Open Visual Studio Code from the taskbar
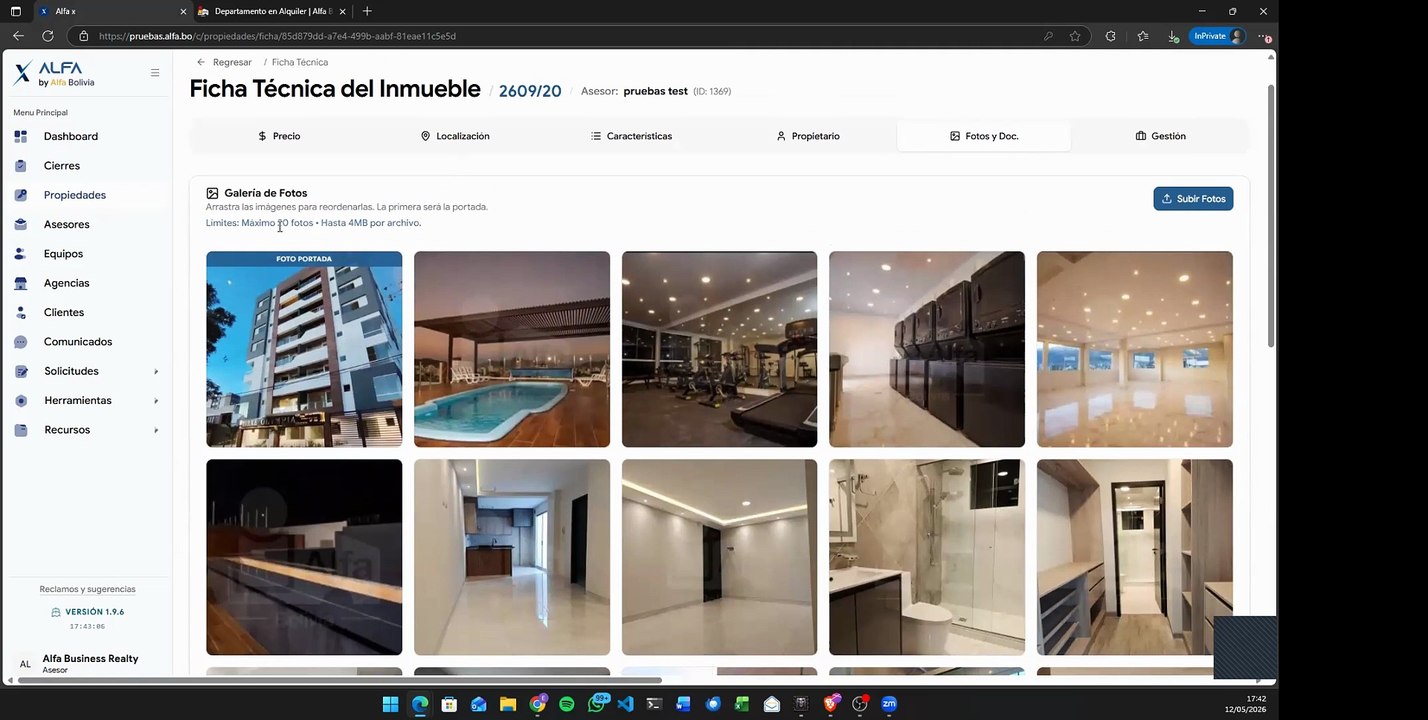Image resolution: width=1428 pixels, height=720 pixels. [x=625, y=704]
